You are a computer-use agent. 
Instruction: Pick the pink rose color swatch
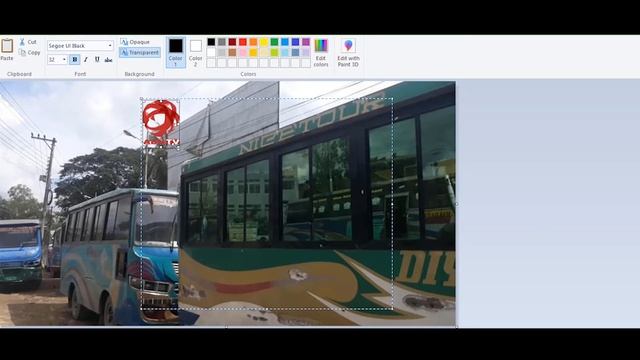(243, 52)
